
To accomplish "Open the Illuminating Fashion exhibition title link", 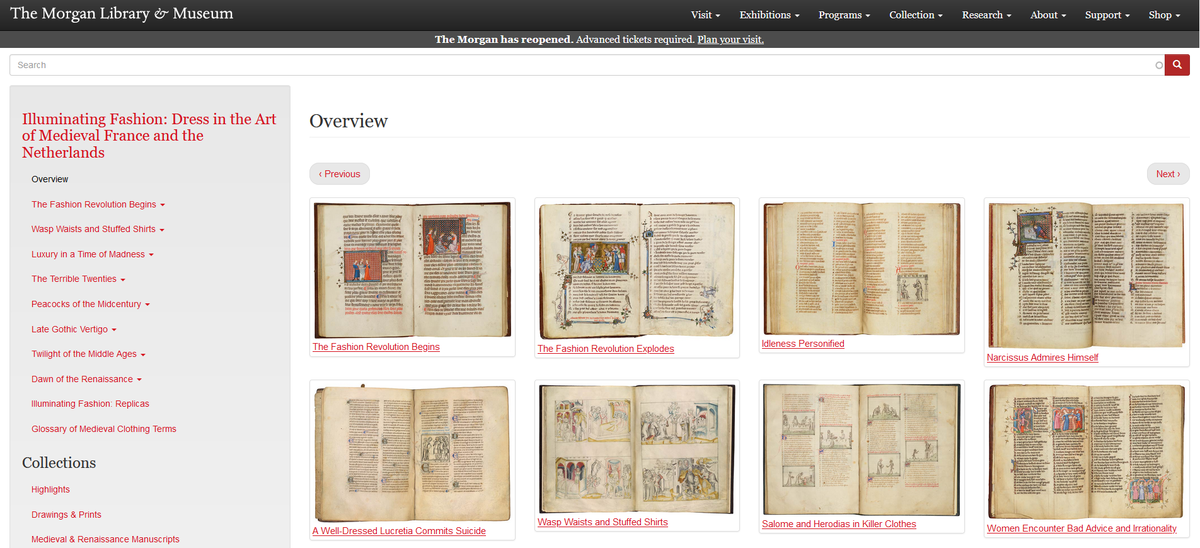I will coord(149,135).
